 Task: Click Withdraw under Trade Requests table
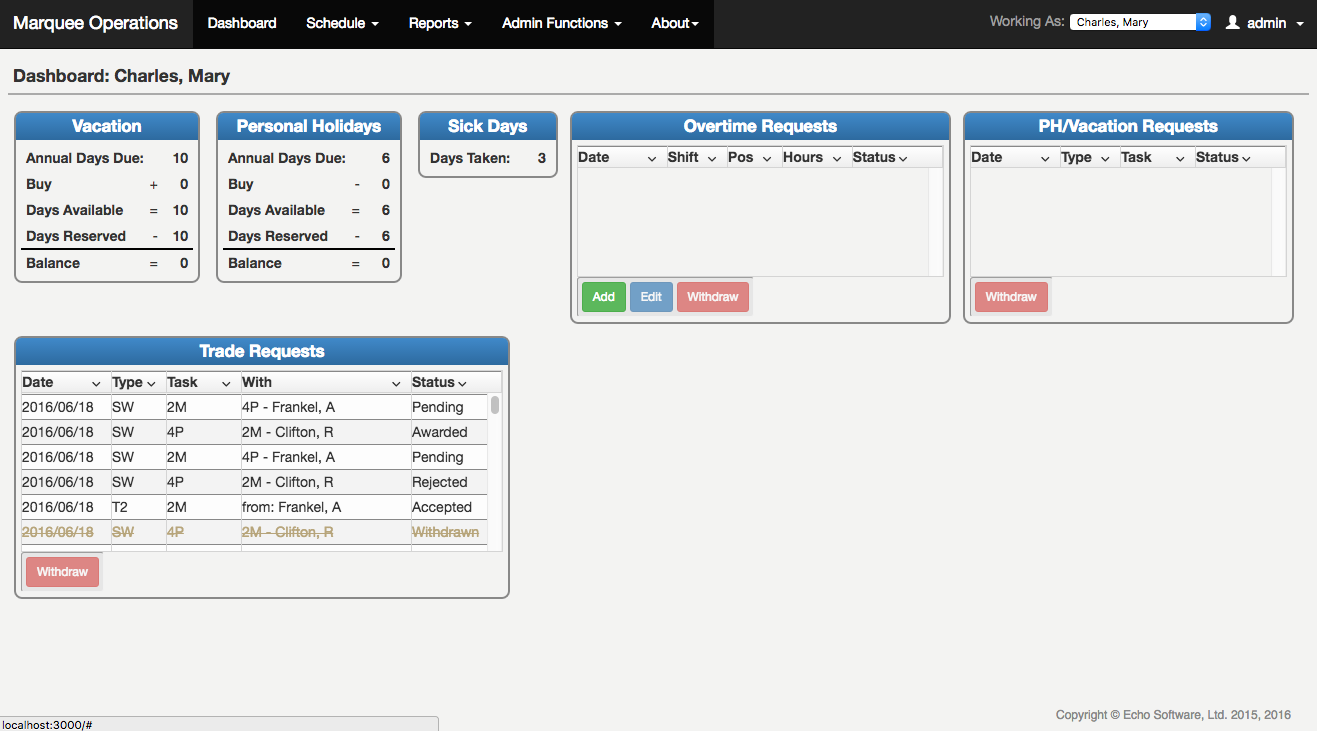pos(62,572)
